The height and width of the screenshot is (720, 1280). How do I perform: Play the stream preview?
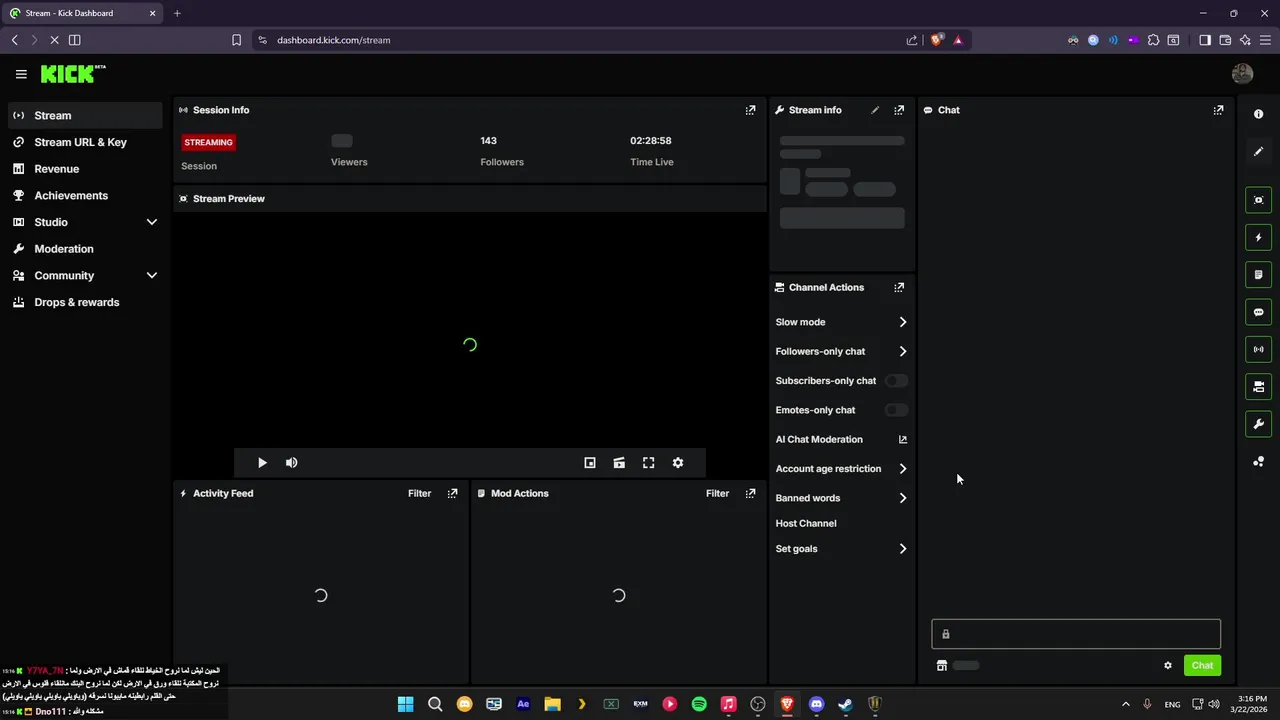[x=262, y=462]
